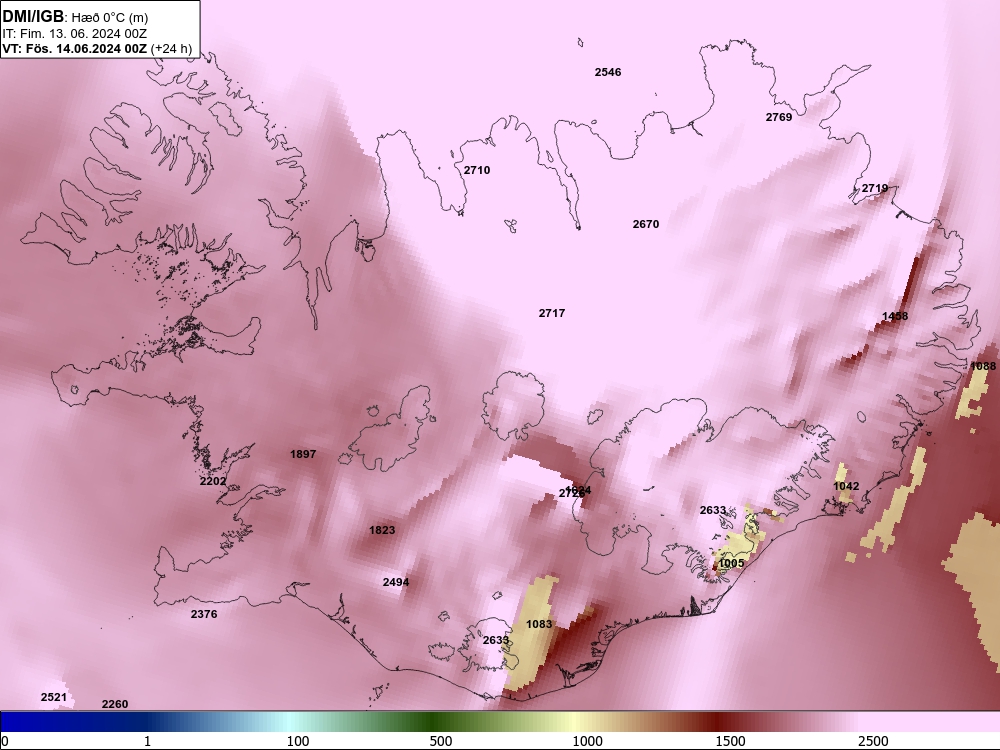Click the map value 1042

pyautogui.click(x=846, y=486)
